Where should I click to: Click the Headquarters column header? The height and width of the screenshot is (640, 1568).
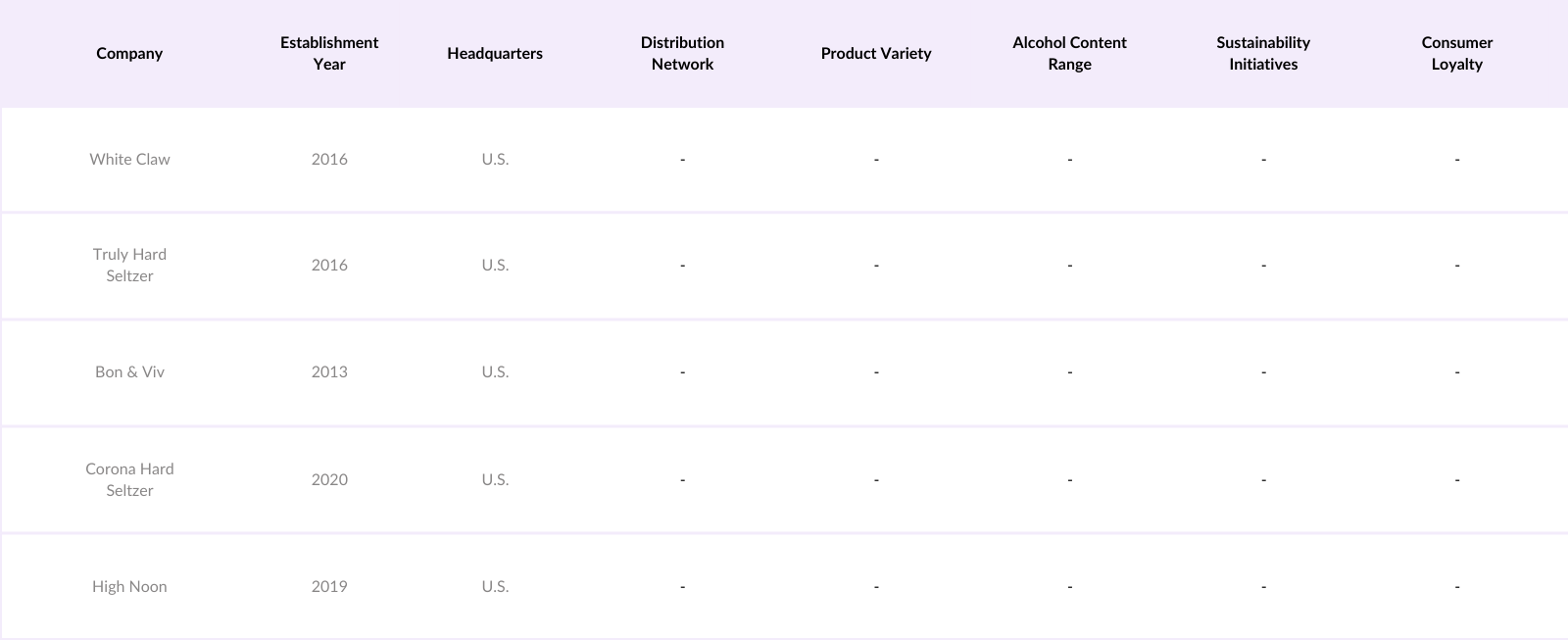click(495, 53)
